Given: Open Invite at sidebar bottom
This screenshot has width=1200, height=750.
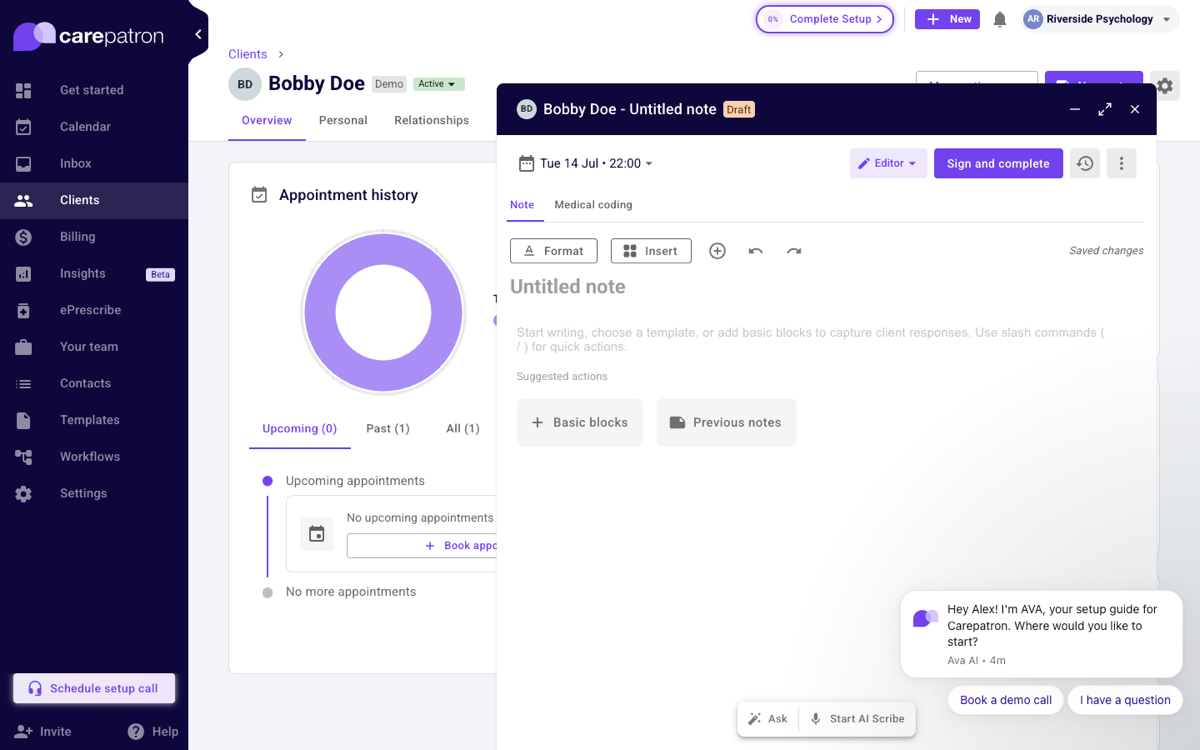Looking at the screenshot, I should [43, 732].
